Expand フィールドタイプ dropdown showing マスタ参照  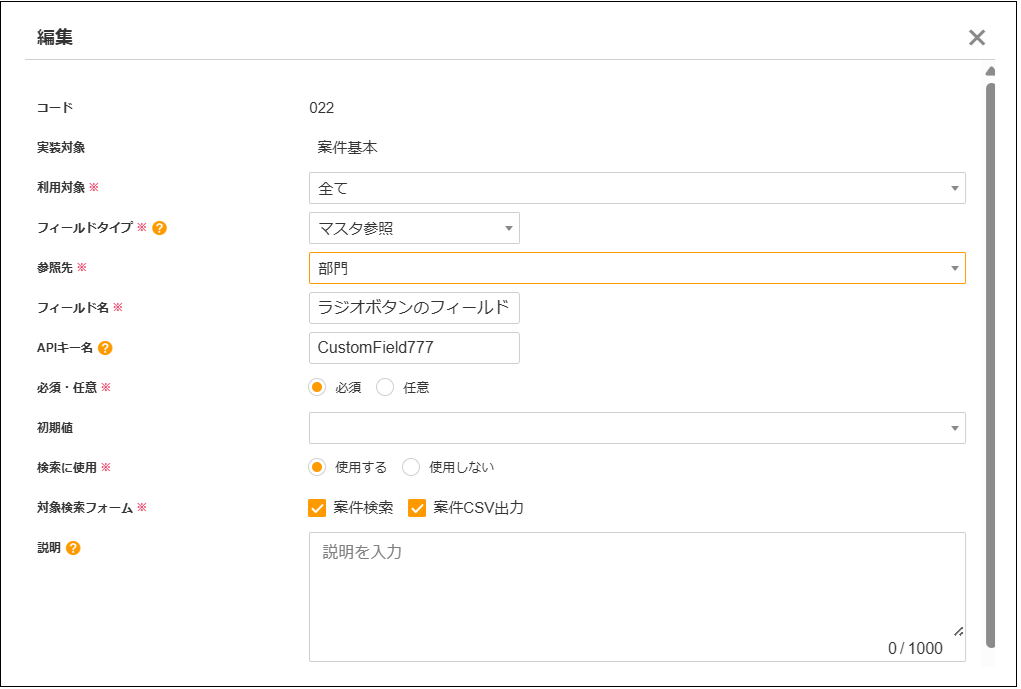(x=414, y=228)
